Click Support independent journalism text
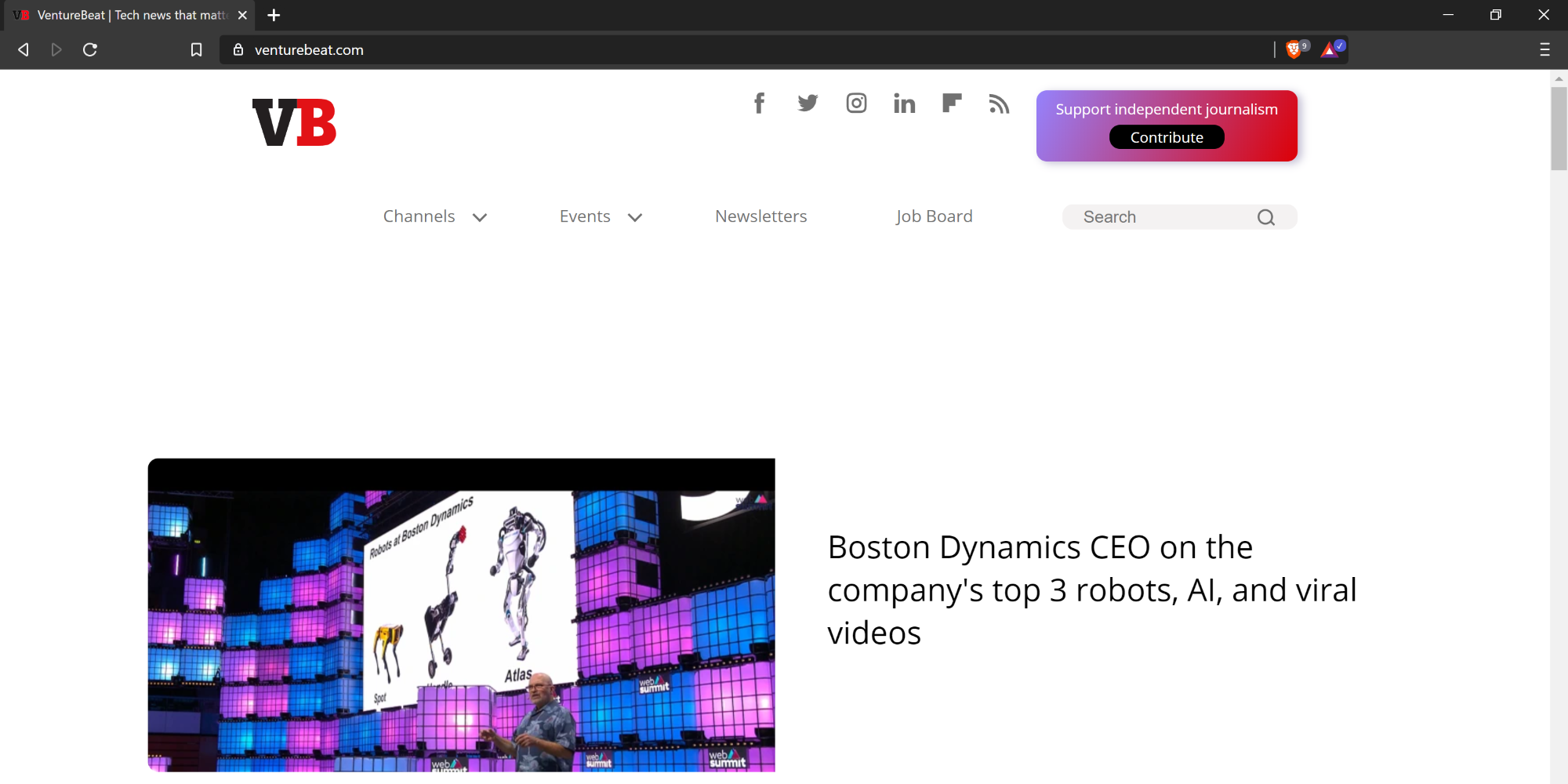The width and height of the screenshot is (1568, 784). (1167, 109)
